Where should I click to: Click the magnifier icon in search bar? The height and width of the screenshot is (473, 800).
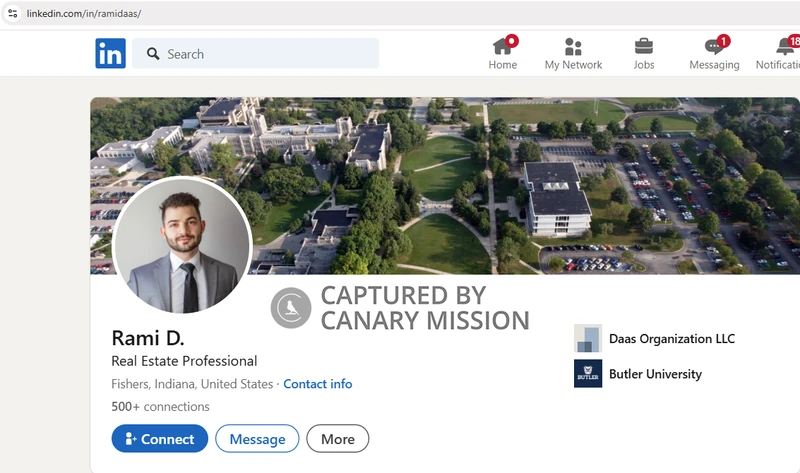point(153,54)
